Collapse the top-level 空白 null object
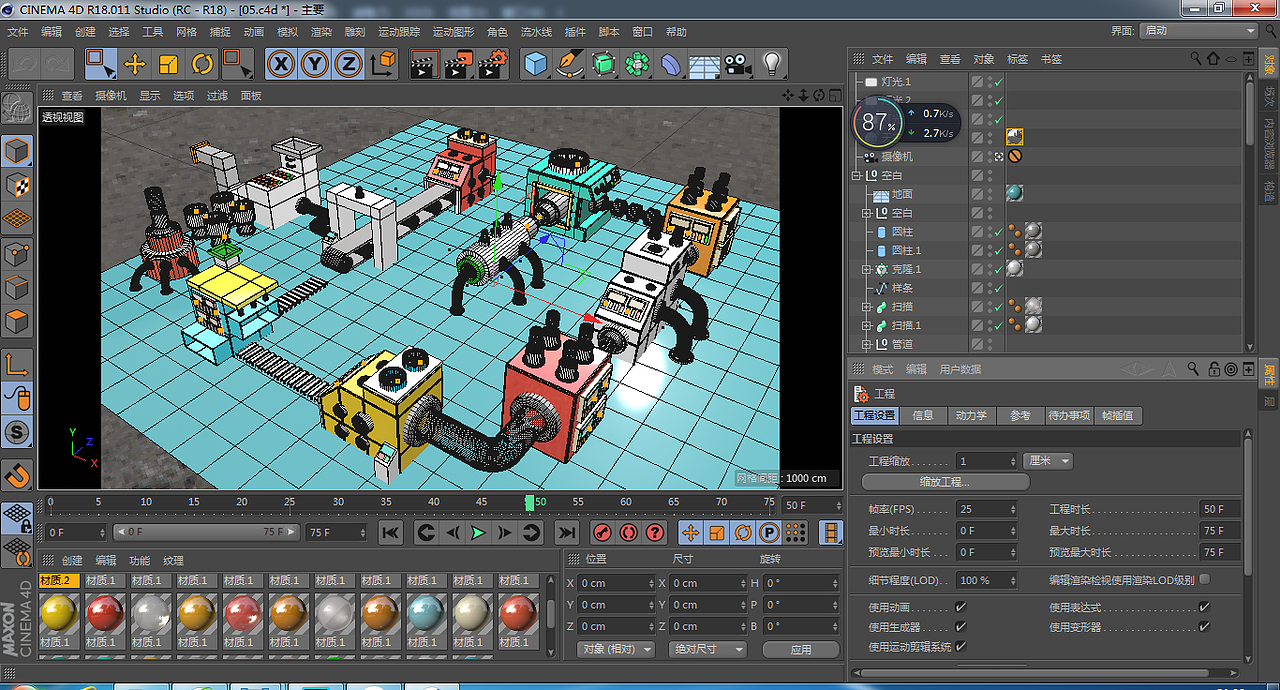Image resolution: width=1280 pixels, height=690 pixels. pyautogui.click(x=857, y=175)
